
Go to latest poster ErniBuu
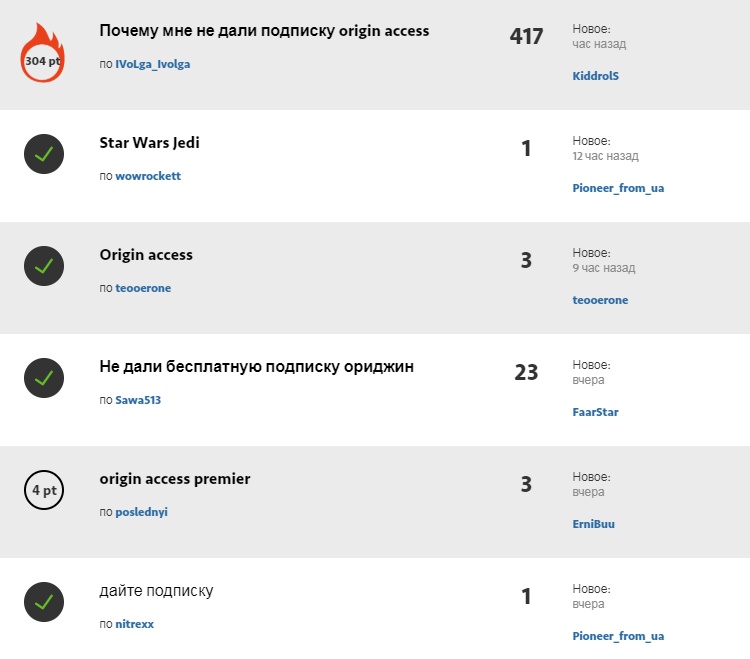tap(594, 524)
